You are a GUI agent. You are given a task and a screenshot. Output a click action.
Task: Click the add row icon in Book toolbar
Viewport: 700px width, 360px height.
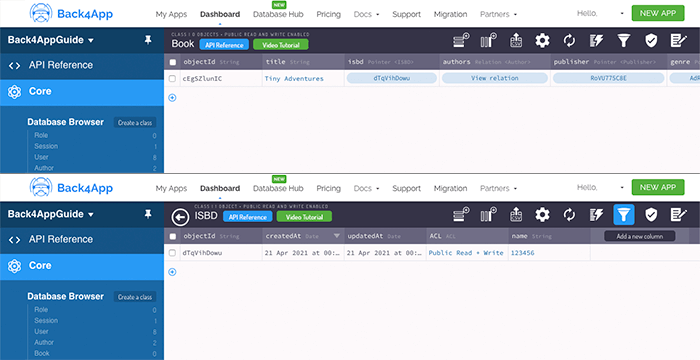click(461, 41)
